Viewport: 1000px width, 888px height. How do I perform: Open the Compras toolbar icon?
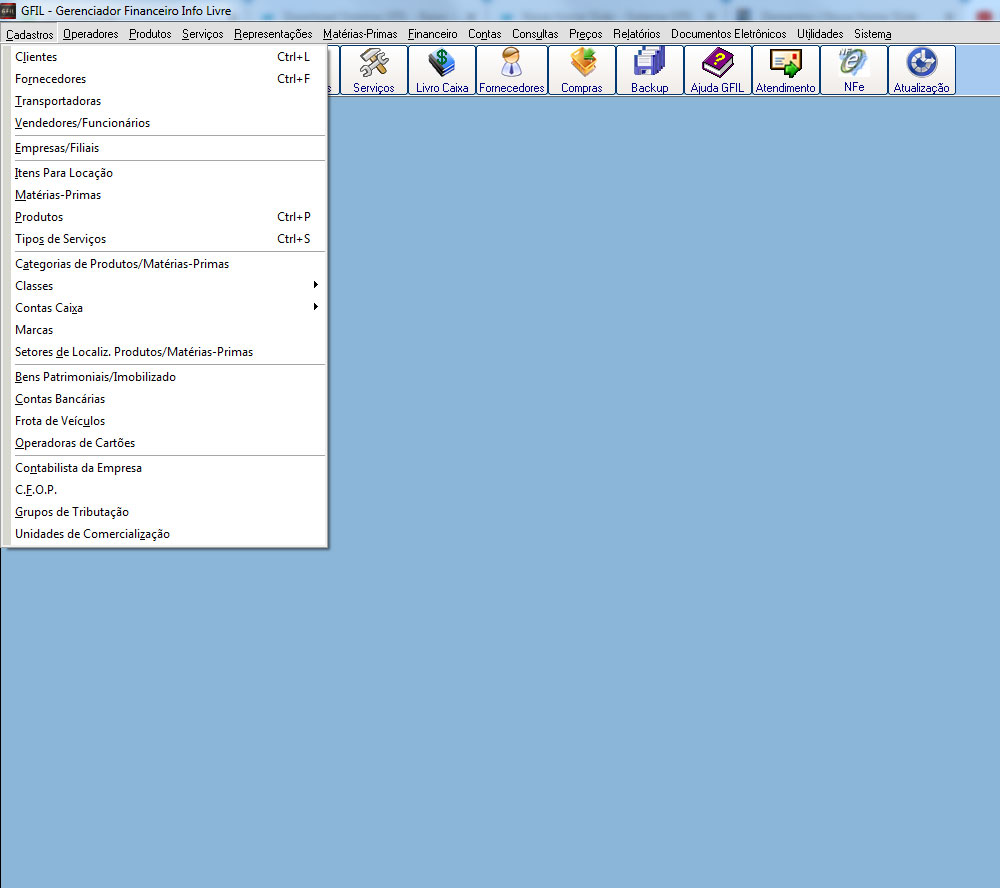point(582,70)
